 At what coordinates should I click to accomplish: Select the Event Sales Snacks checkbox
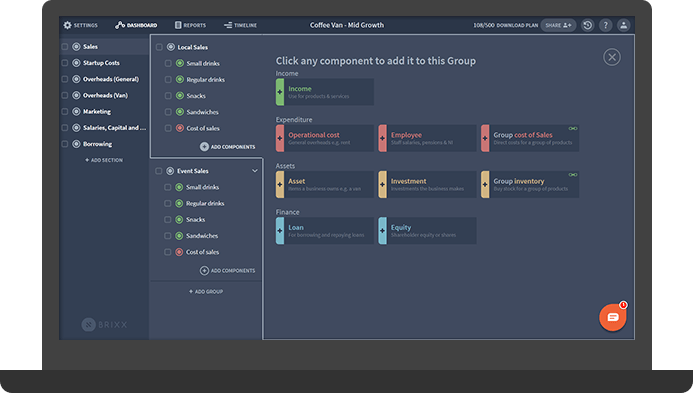coord(168,219)
